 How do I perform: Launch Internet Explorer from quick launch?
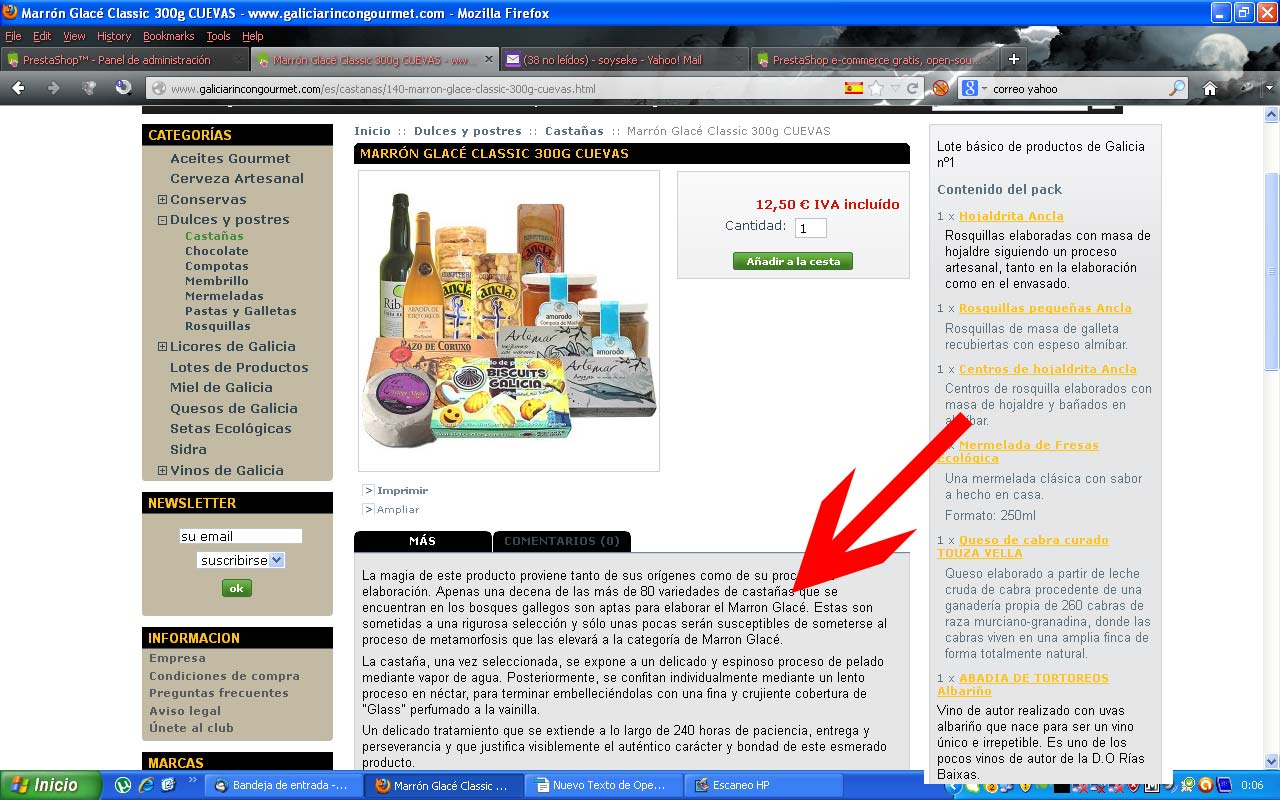(146, 785)
